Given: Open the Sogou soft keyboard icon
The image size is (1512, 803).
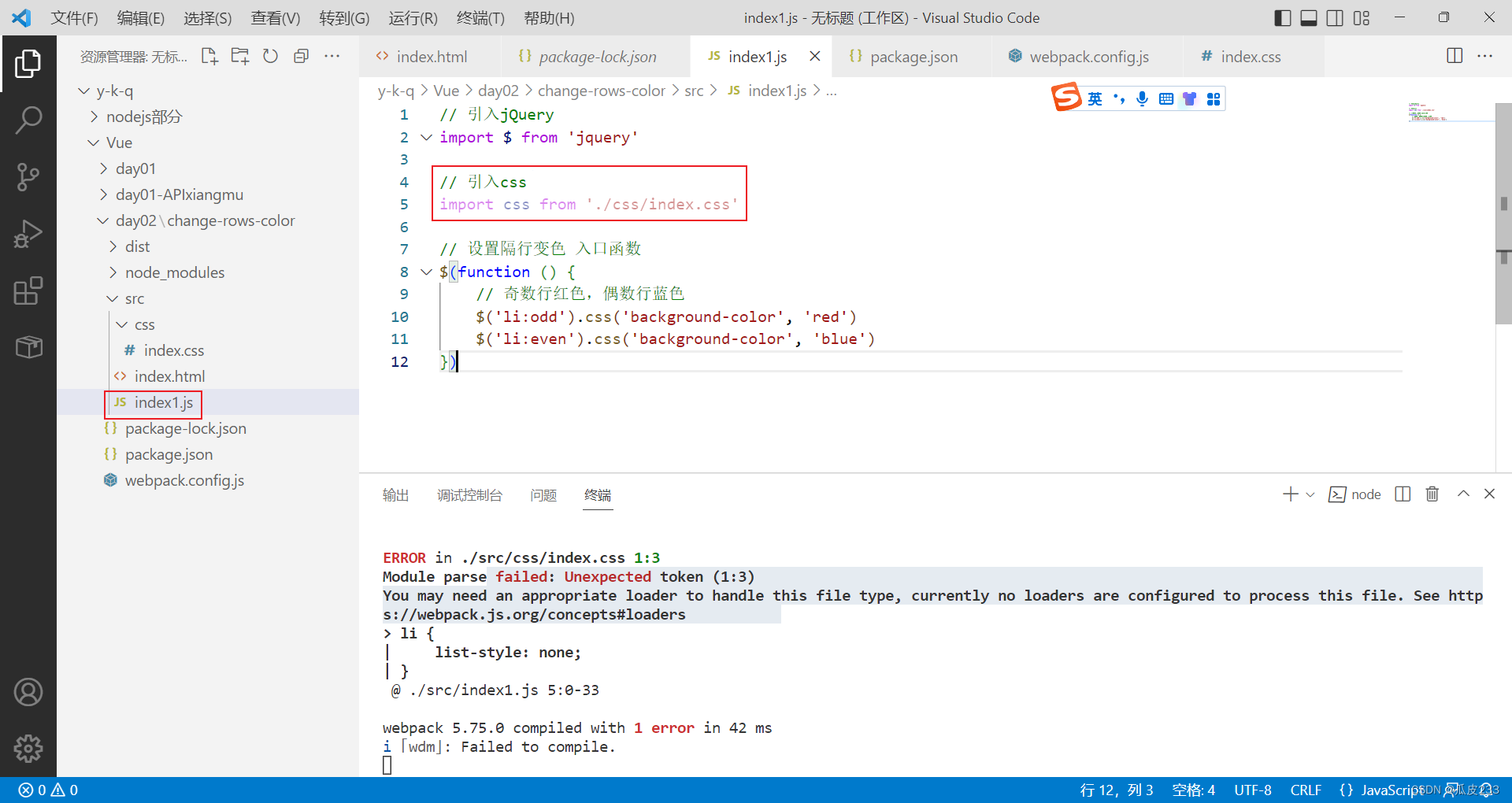Looking at the screenshot, I should 1166,98.
